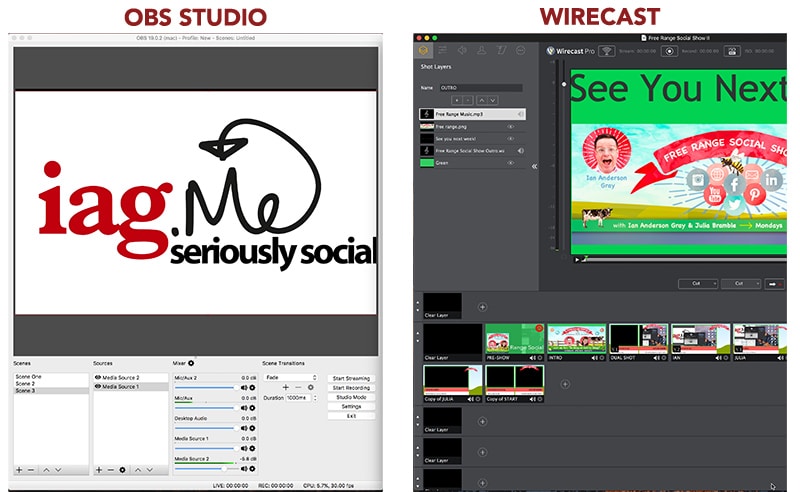
Task: Open Wirecast audio speaker tab icon
Action: point(462,50)
